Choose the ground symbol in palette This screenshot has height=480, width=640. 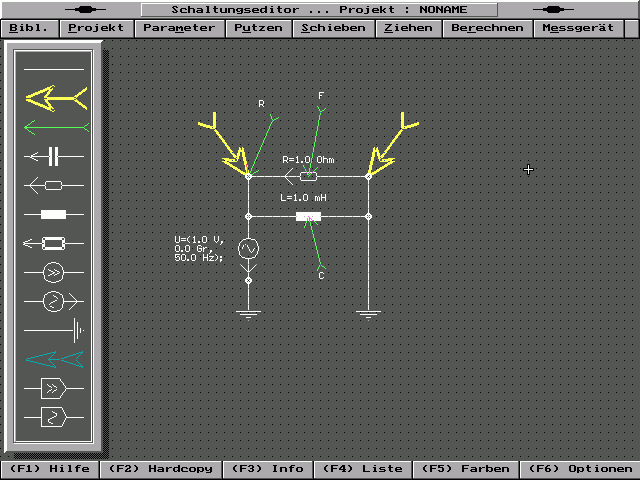54,329
